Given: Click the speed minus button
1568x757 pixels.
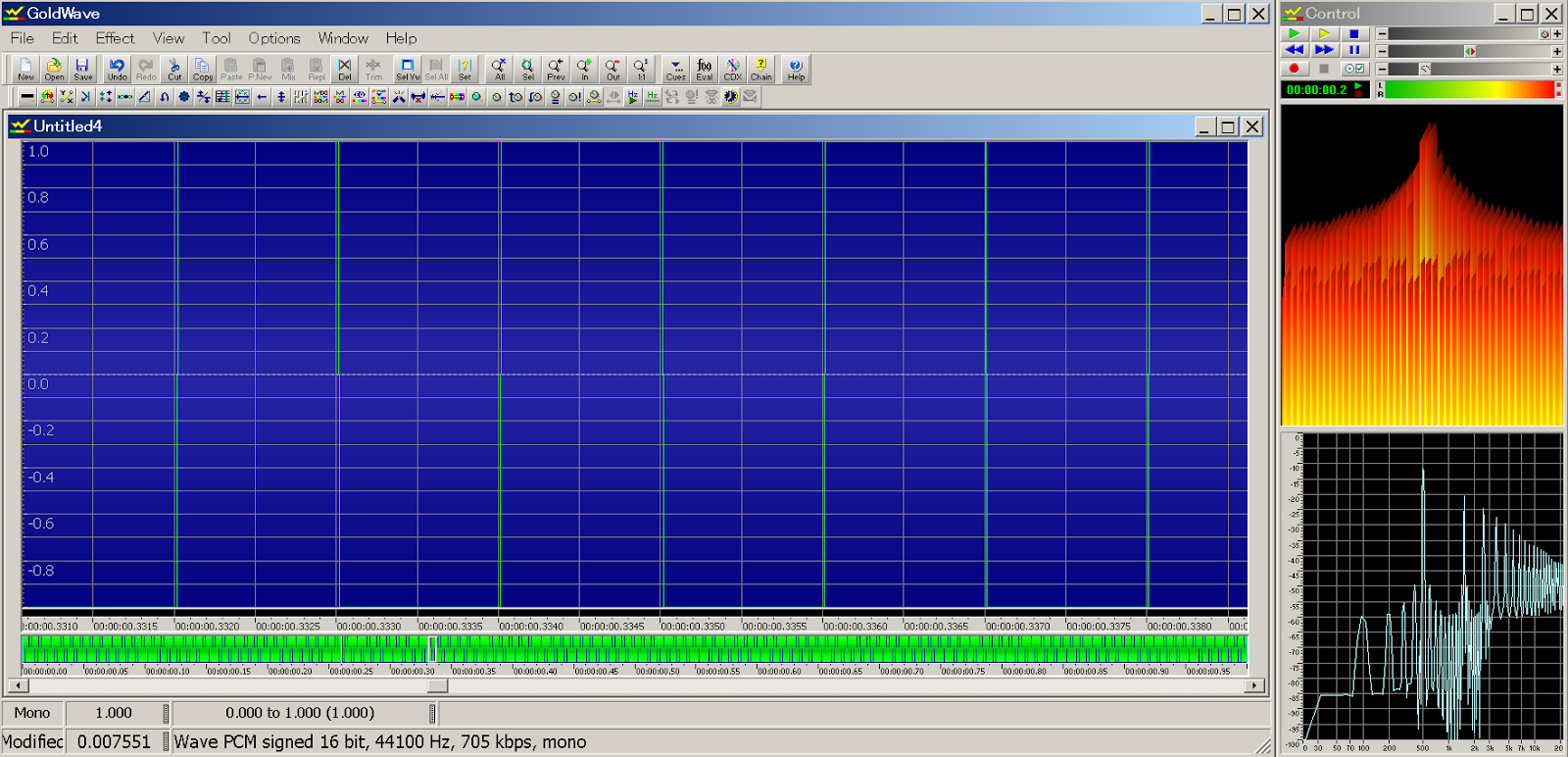Looking at the screenshot, I should (x=1382, y=69).
